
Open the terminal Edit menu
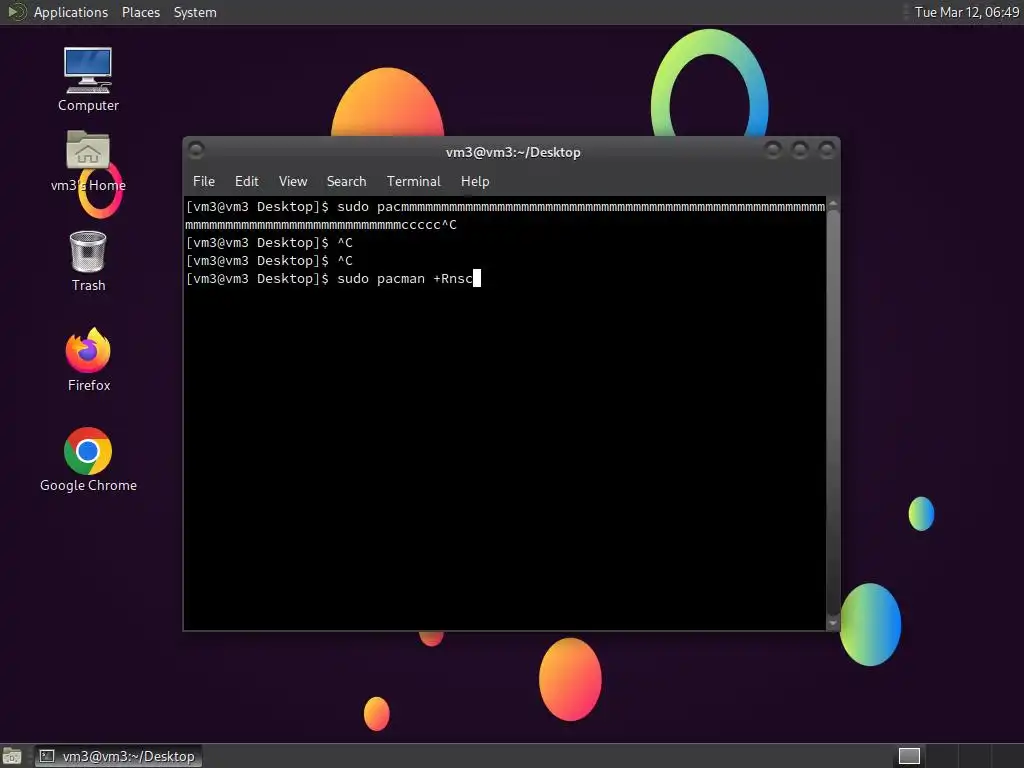247,182
